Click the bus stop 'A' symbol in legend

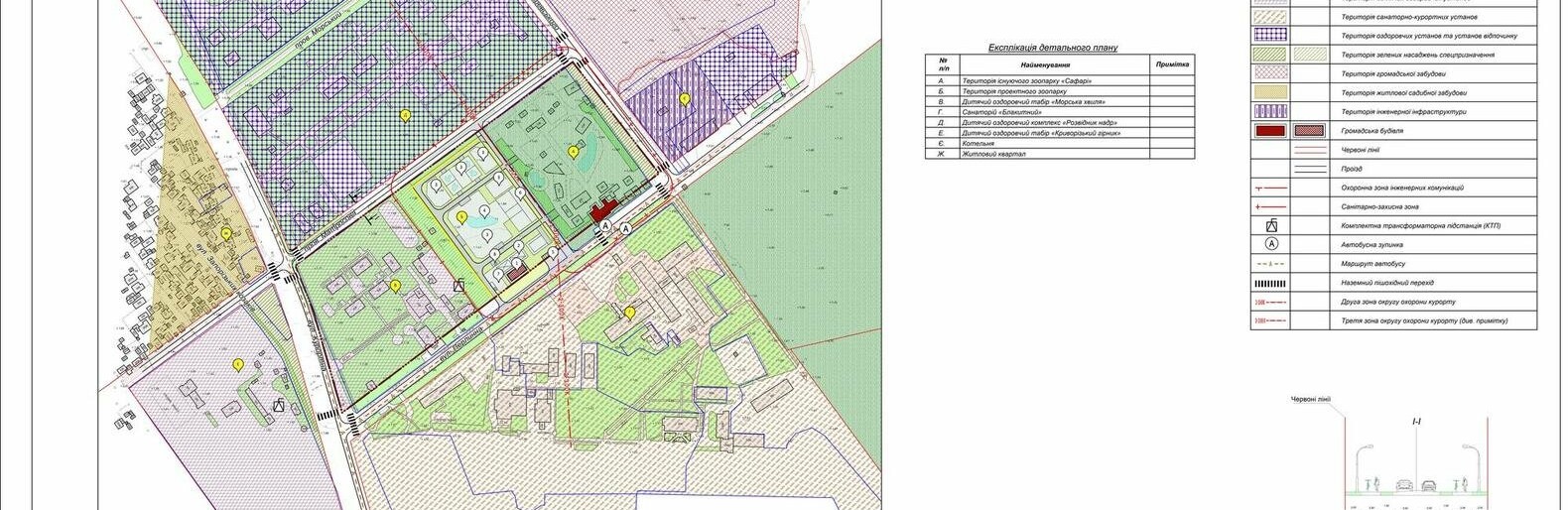click(1271, 244)
